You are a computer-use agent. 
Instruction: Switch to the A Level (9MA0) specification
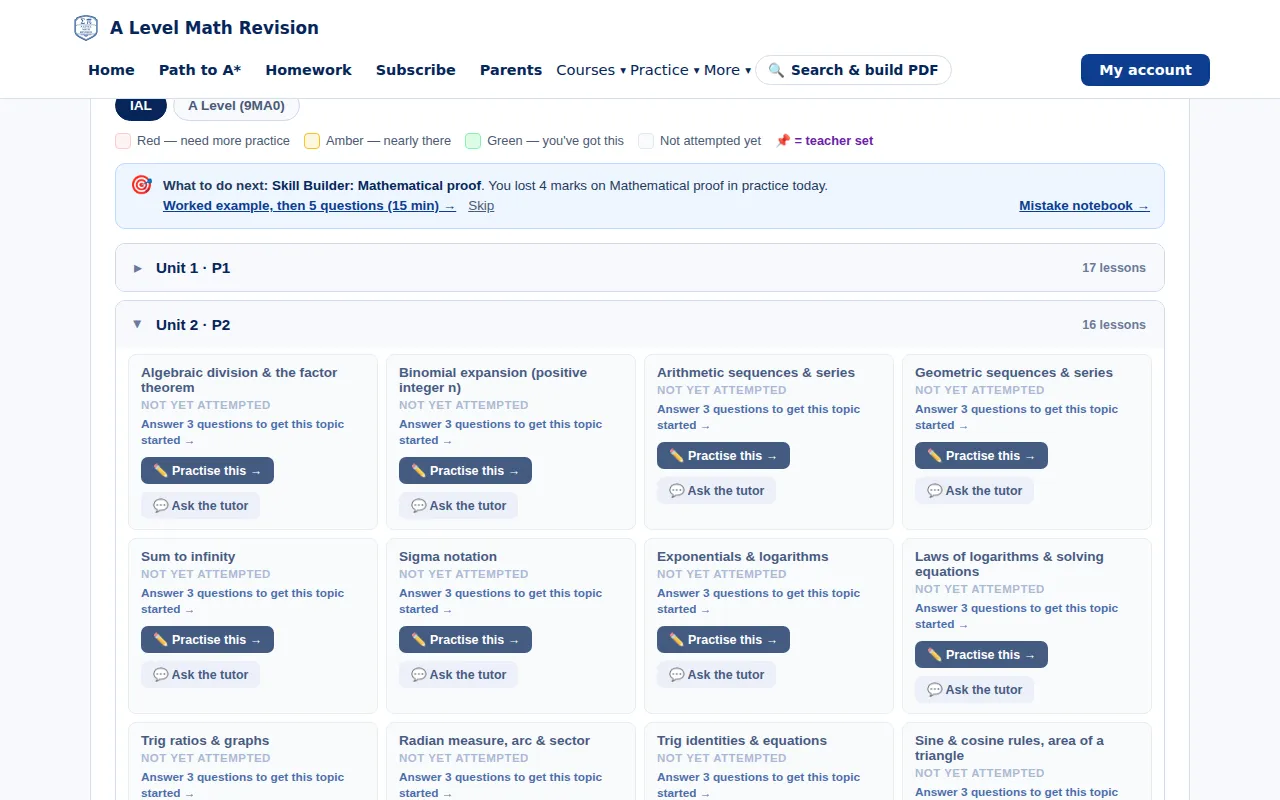pos(236,106)
